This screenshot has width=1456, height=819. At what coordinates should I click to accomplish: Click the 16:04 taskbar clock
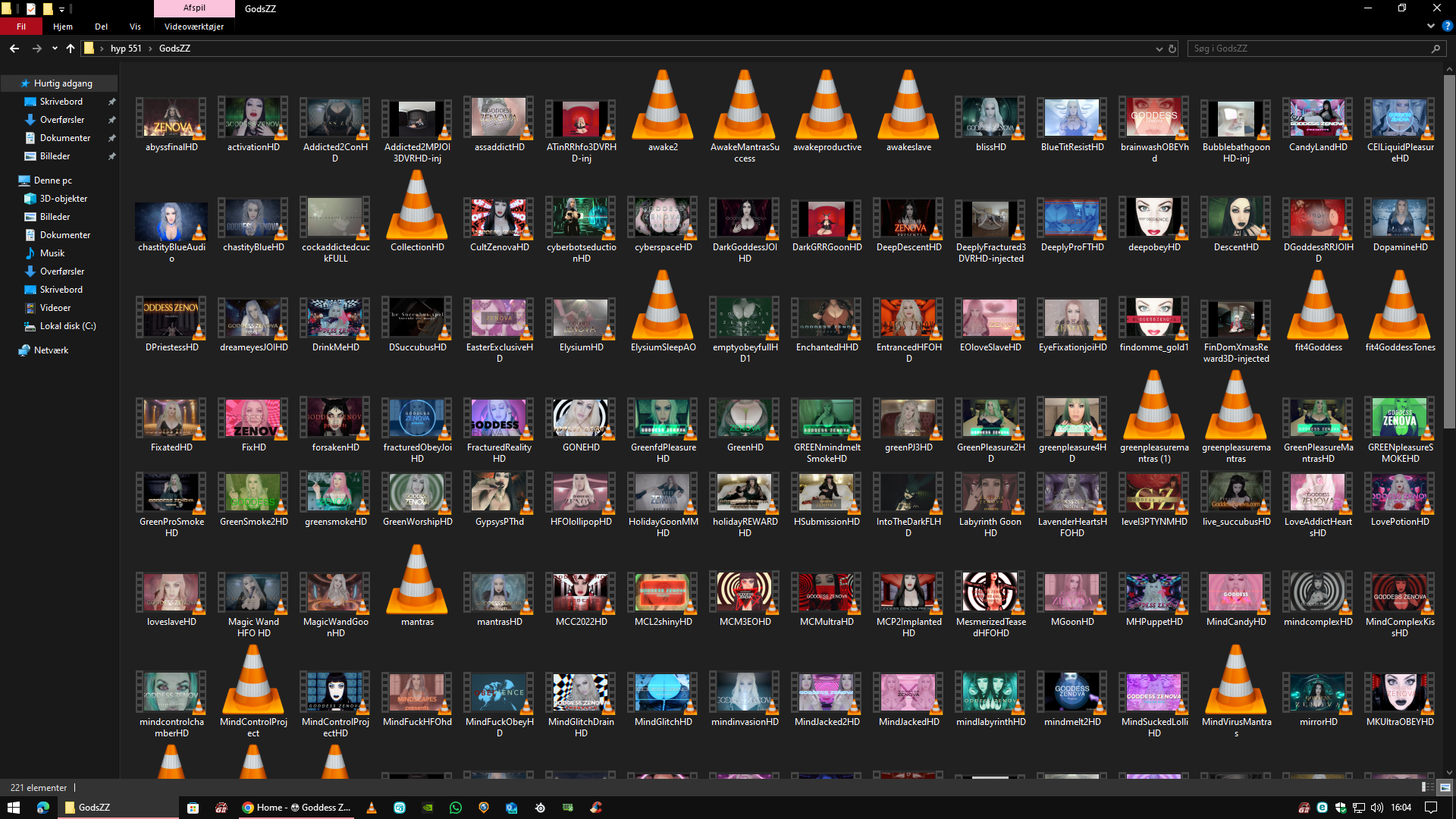click(x=1401, y=808)
